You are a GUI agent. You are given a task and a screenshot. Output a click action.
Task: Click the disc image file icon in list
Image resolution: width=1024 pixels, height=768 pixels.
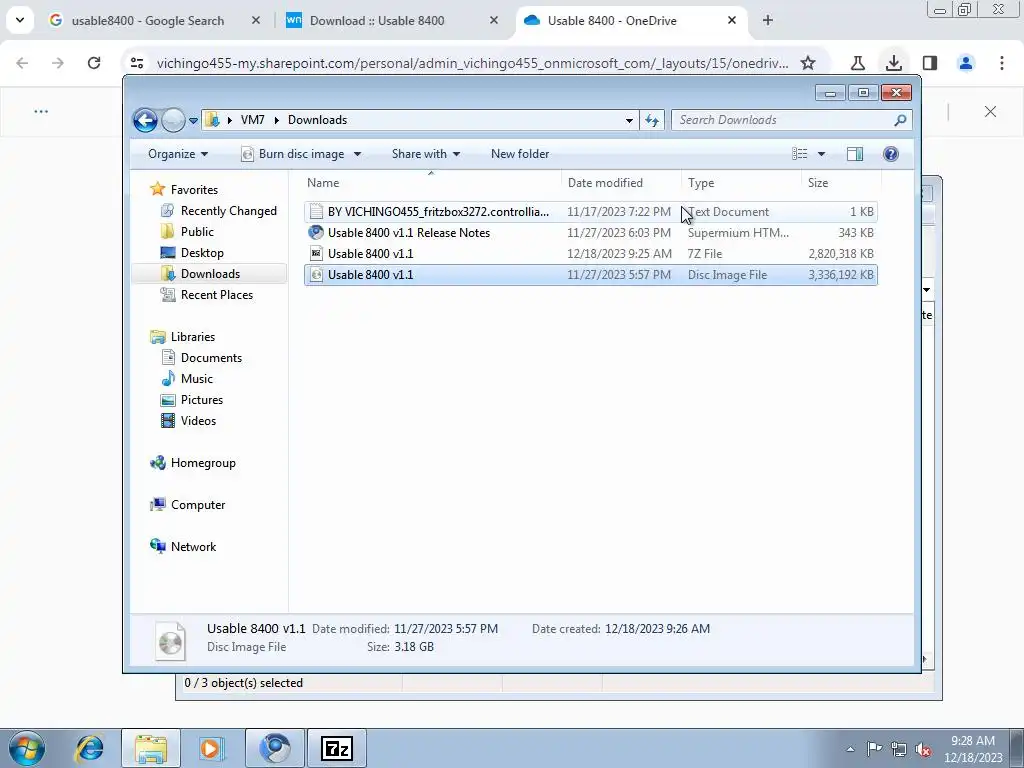316,275
